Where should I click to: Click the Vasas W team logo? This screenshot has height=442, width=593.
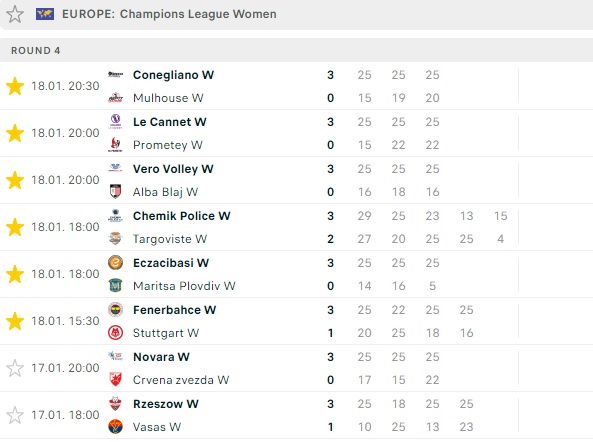(x=115, y=426)
